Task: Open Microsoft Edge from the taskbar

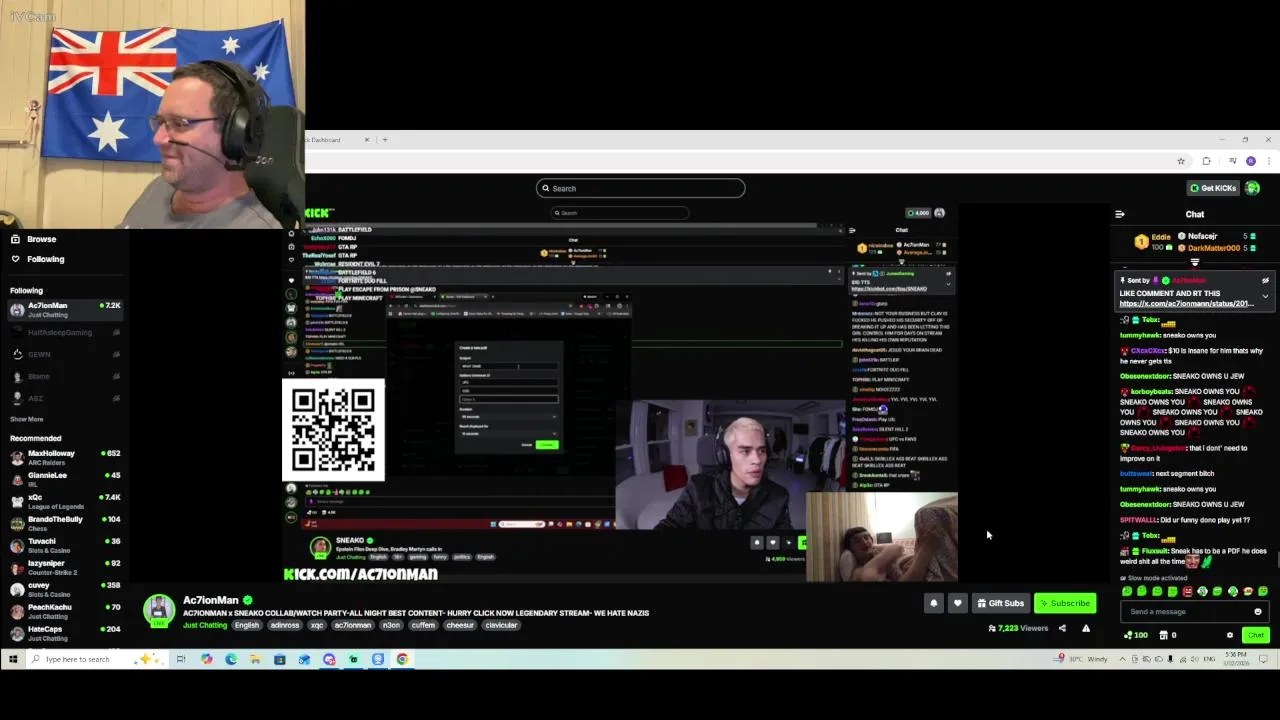Action: (x=231, y=659)
